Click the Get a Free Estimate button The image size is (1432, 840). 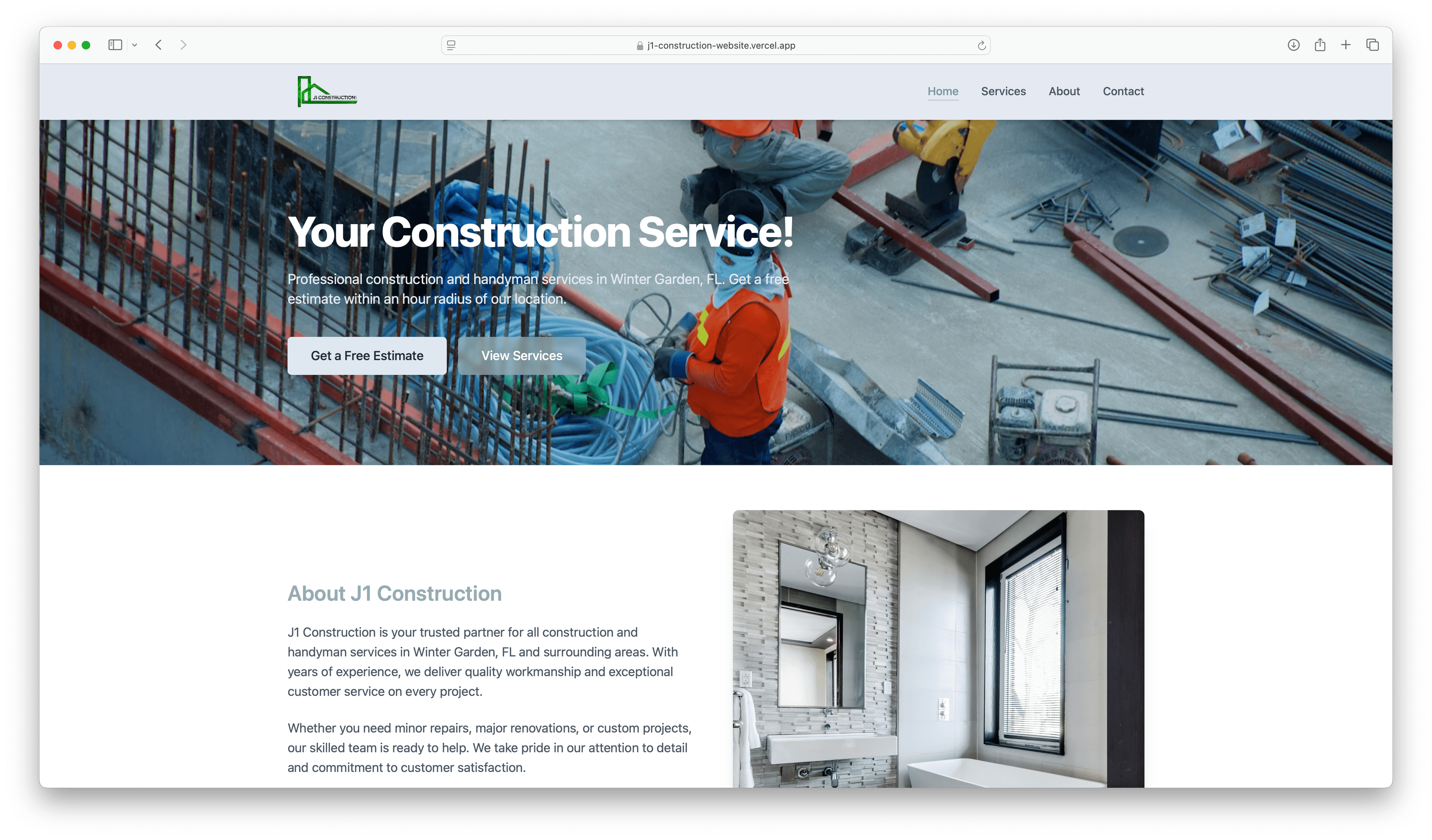(367, 356)
